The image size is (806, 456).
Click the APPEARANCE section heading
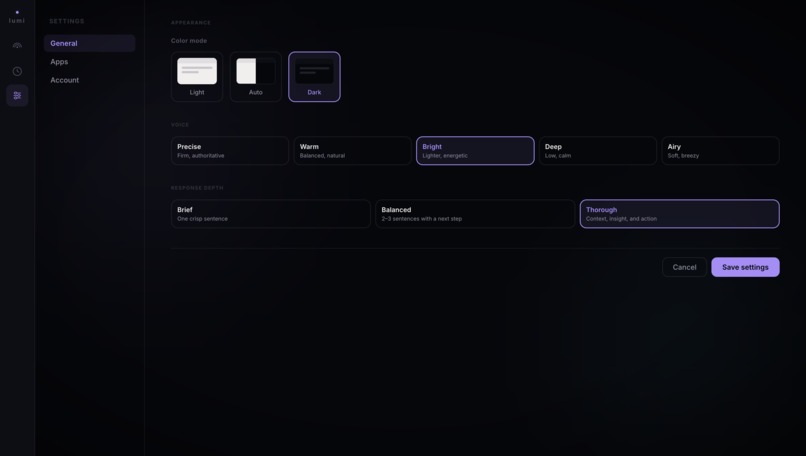pyautogui.click(x=191, y=23)
